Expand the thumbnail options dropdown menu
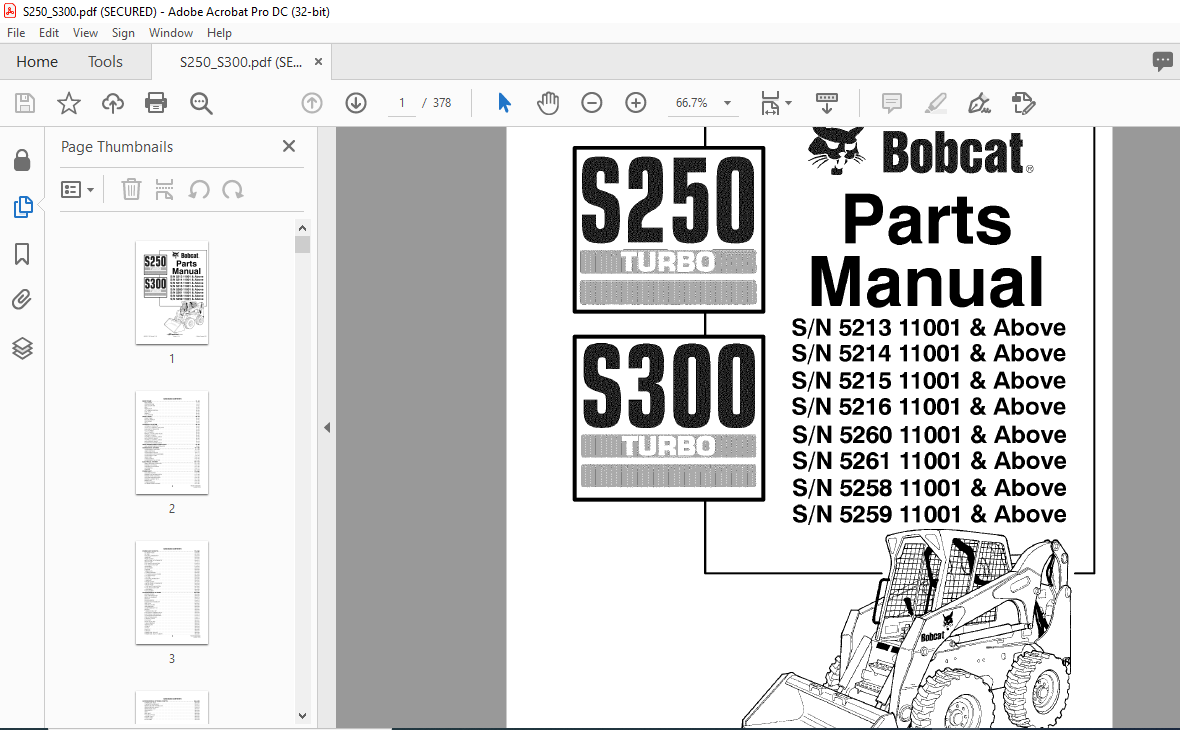This screenshot has width=1180, height=730. pyautogui.click(x=78, y=190)
